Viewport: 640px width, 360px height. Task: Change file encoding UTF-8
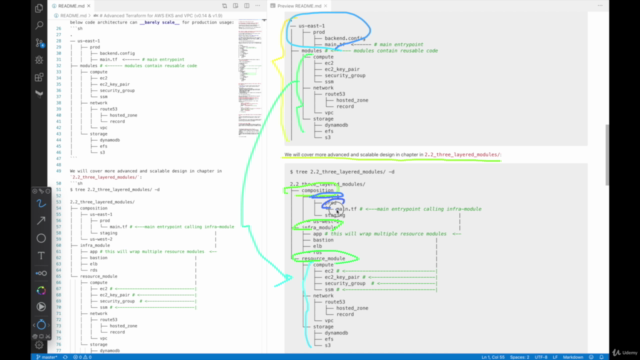click(541, 357)
